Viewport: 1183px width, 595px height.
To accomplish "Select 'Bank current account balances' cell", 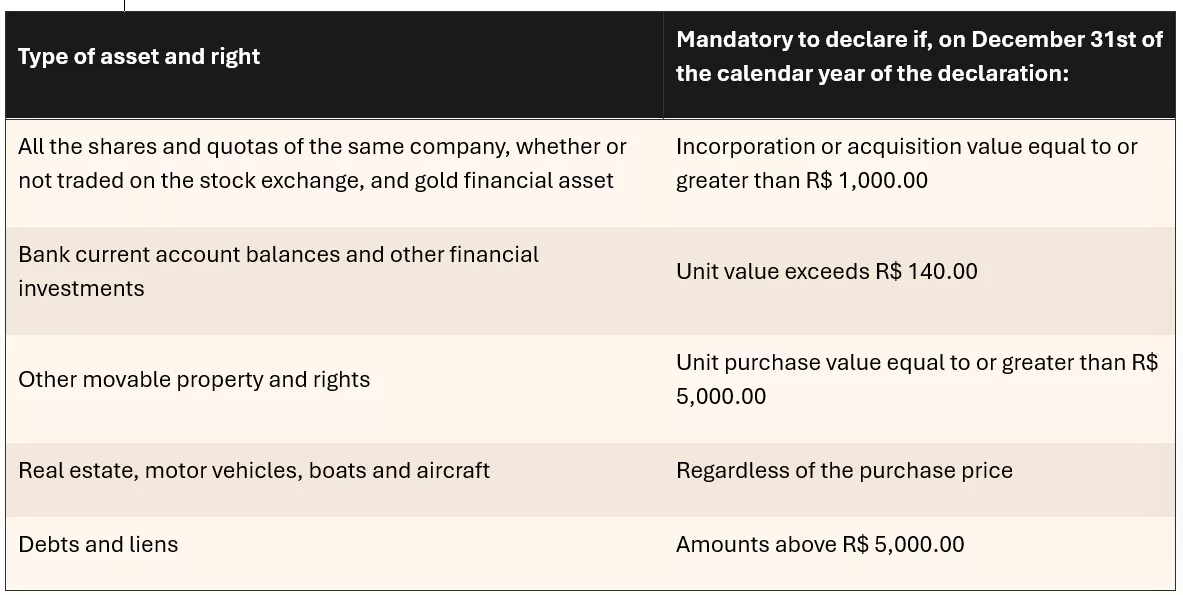I will [x=278, y=271].
